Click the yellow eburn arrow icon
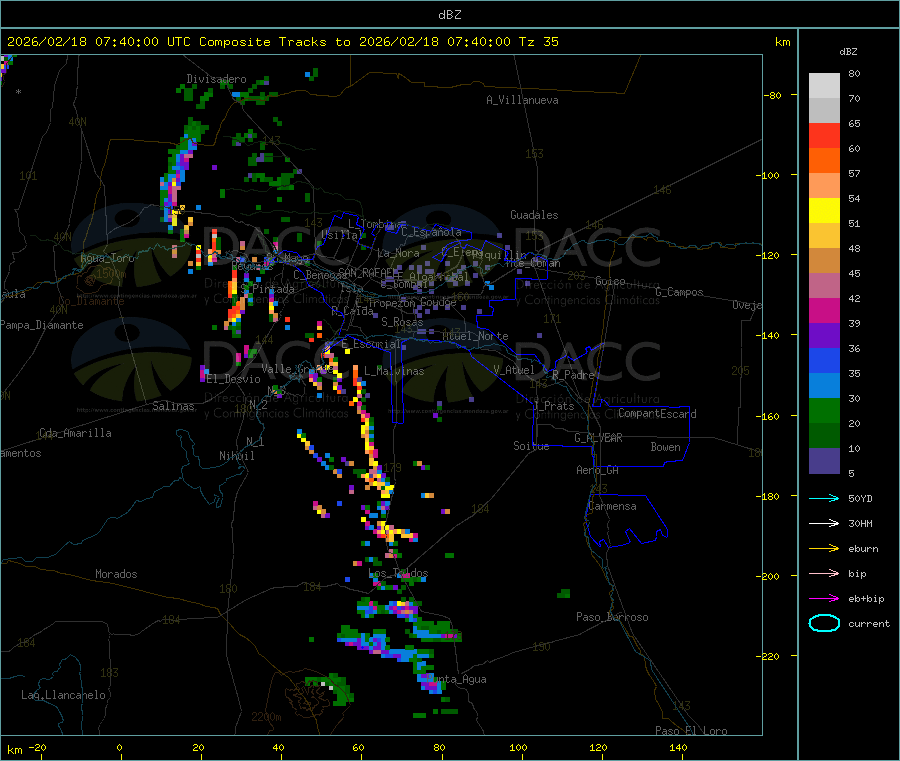This screenshot has width=900, height=761. coord(824,548)
